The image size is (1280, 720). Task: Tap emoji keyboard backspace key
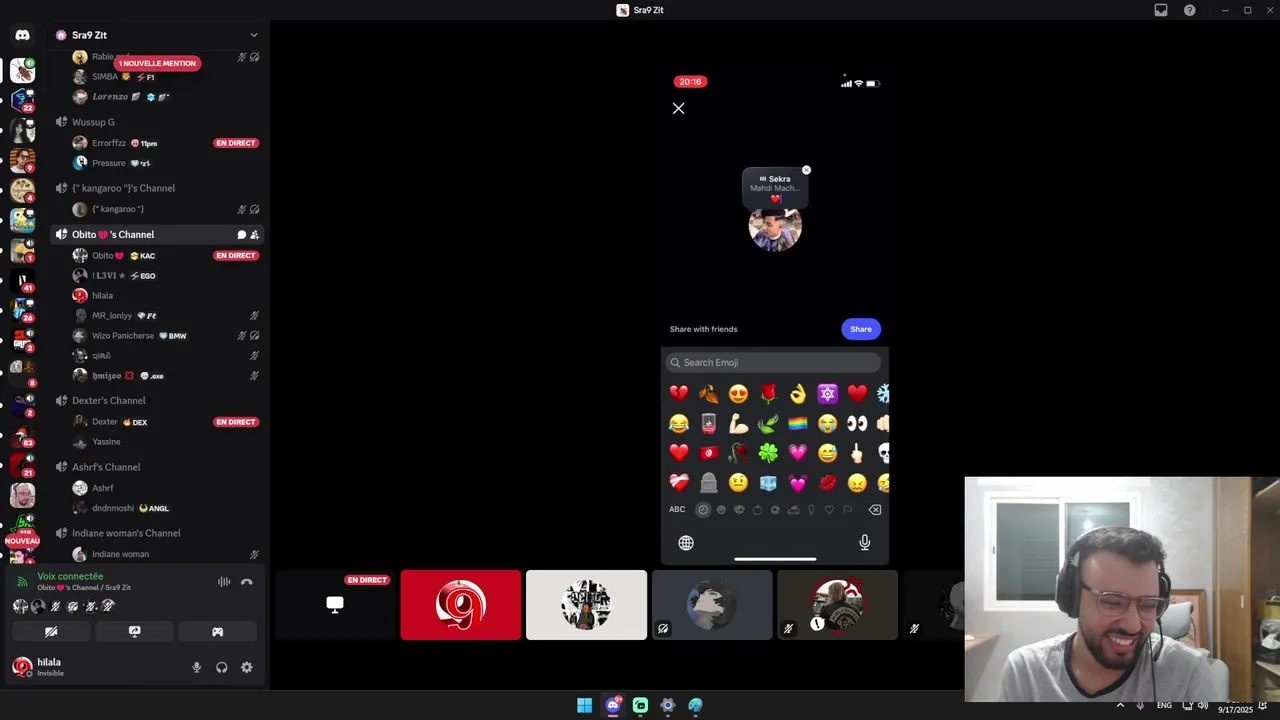tap(875, 510)
